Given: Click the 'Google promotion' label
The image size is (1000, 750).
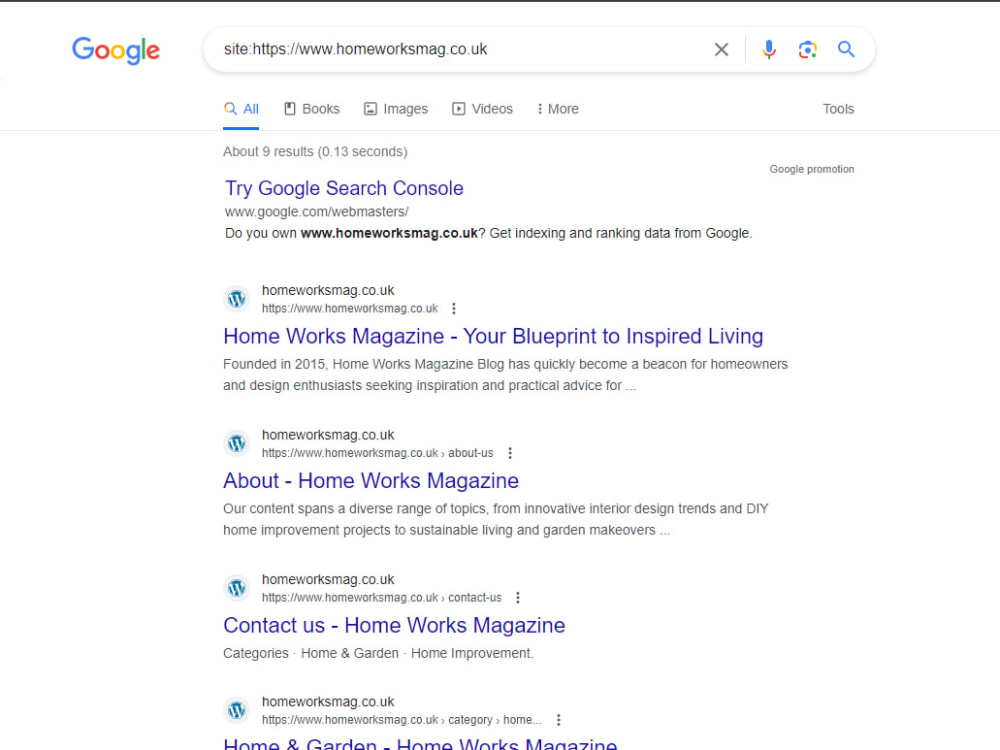Looking at the screenshot, I should click(x=812, y=169).
